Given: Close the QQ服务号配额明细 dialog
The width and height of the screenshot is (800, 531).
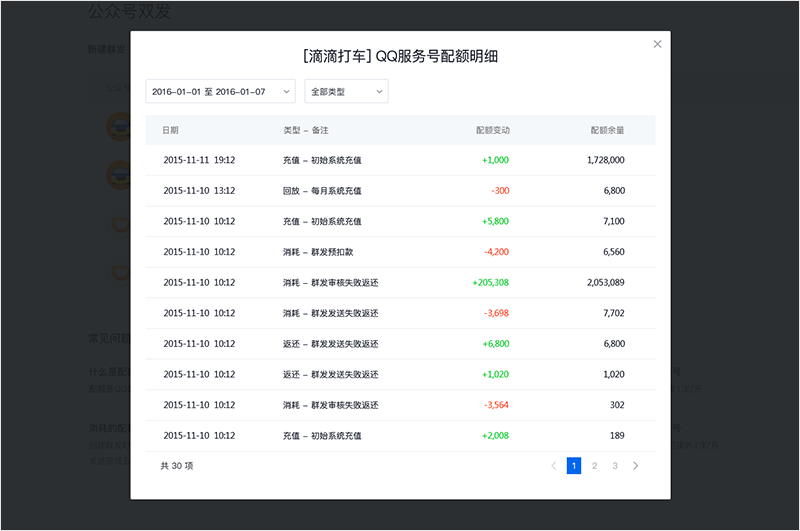Looking at the screenshot, I should pos(657,44).
